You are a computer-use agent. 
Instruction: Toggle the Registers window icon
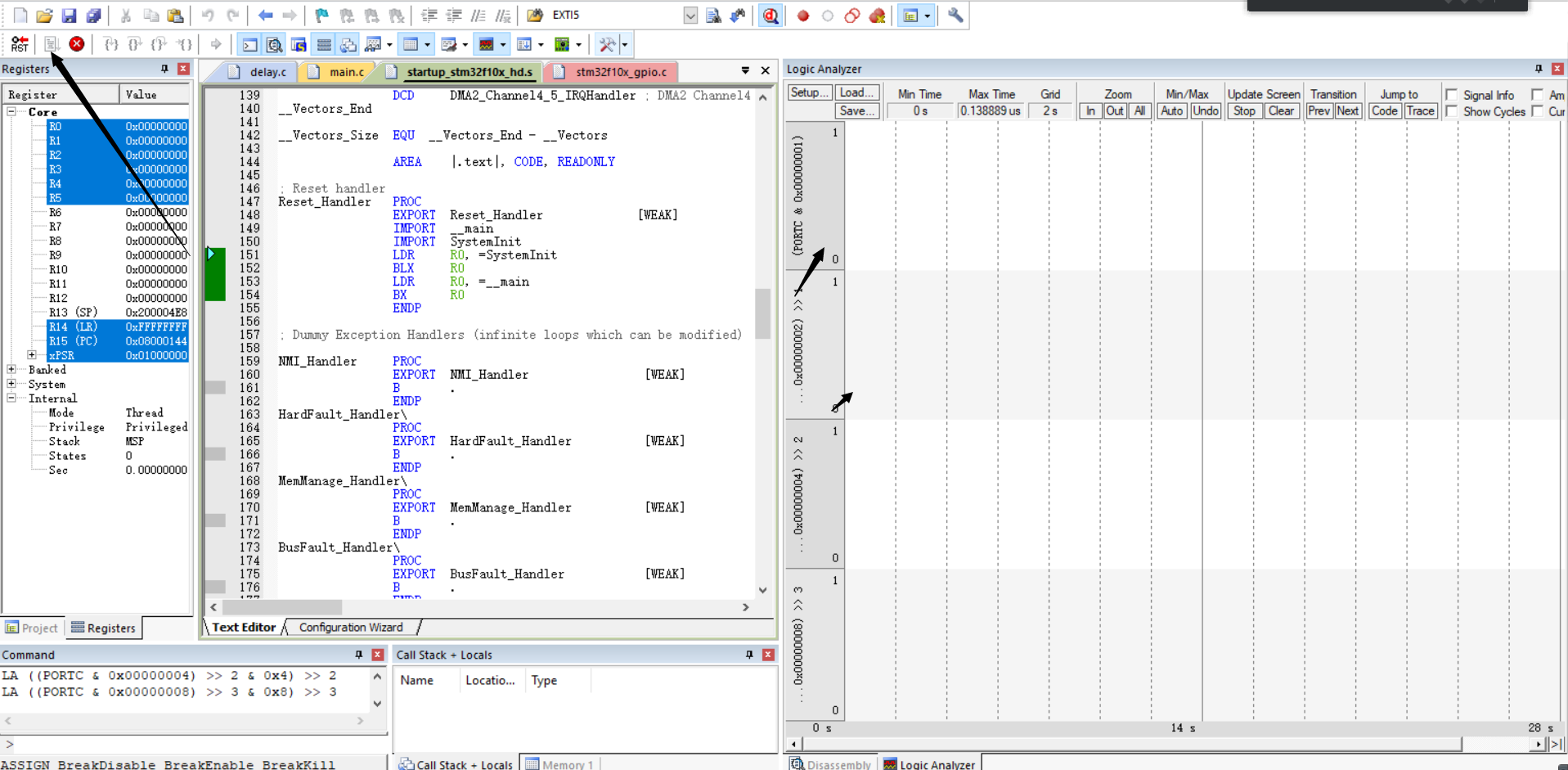(324, 44)
